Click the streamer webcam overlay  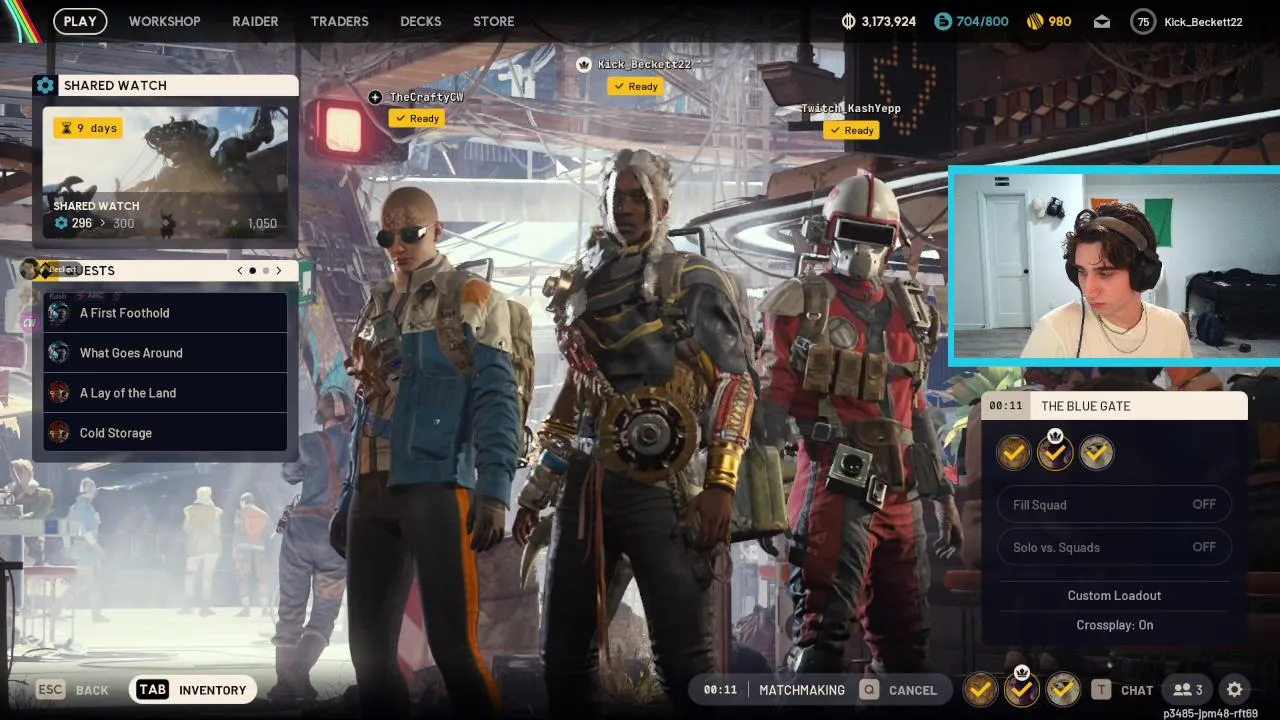point(1114,266)
